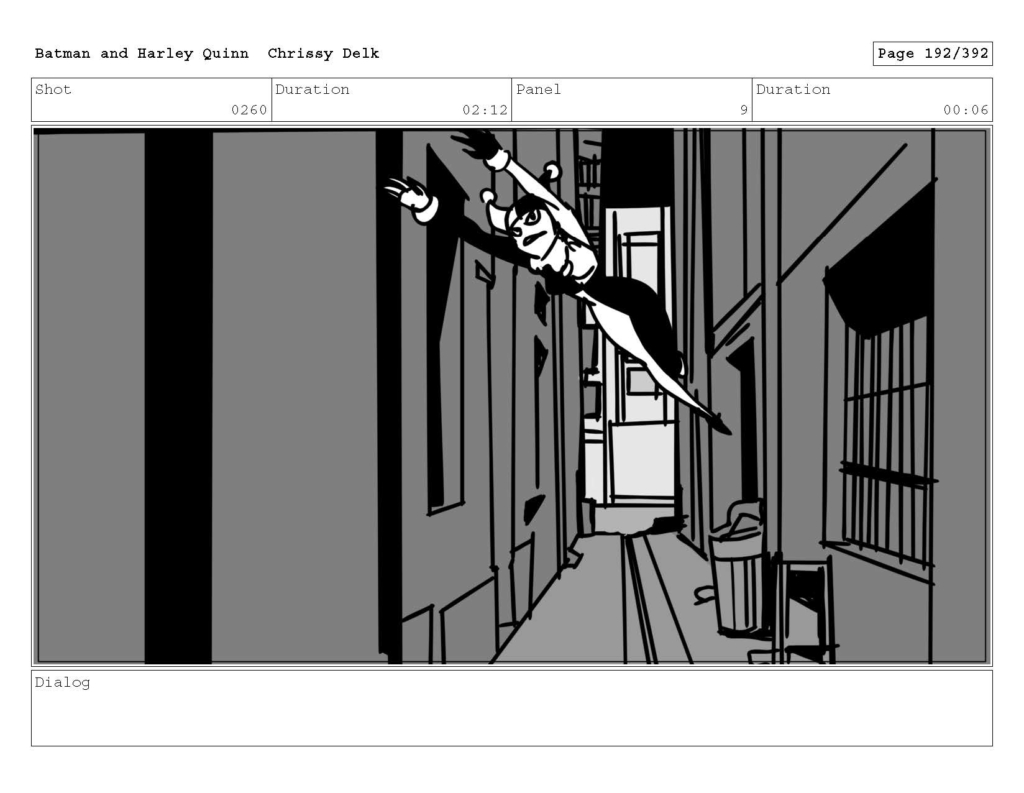1024x793 pixels.
Task: Select the panel duration value "00:06"
Action: click(x=966, y=110)
